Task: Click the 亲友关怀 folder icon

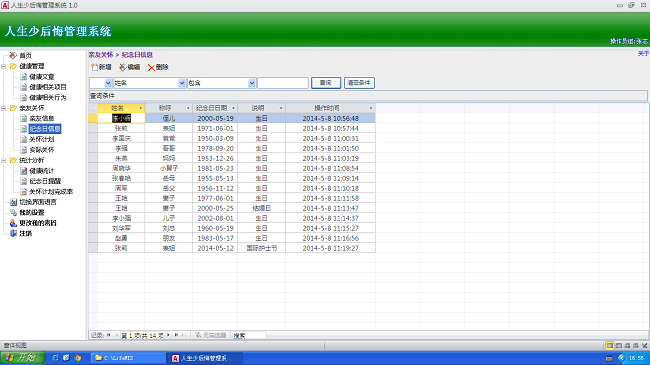Action: (13, 108)
